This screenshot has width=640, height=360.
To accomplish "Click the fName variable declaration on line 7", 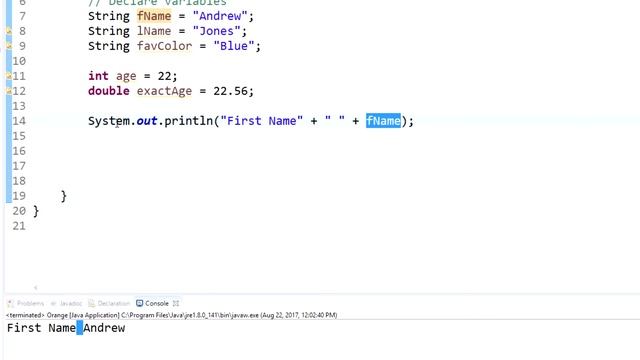I will (x=154, y=16).
